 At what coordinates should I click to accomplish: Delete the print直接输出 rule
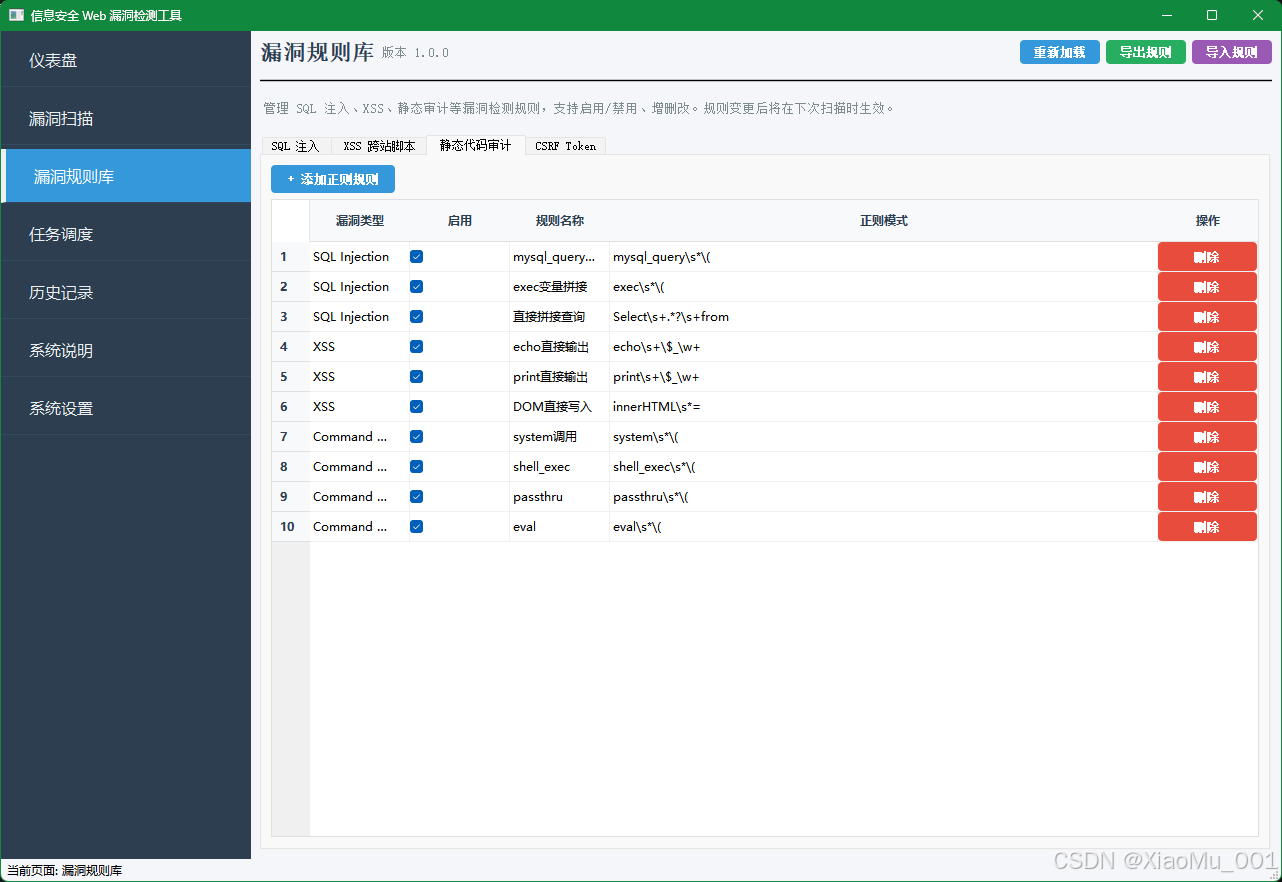tap(1207, 377)
